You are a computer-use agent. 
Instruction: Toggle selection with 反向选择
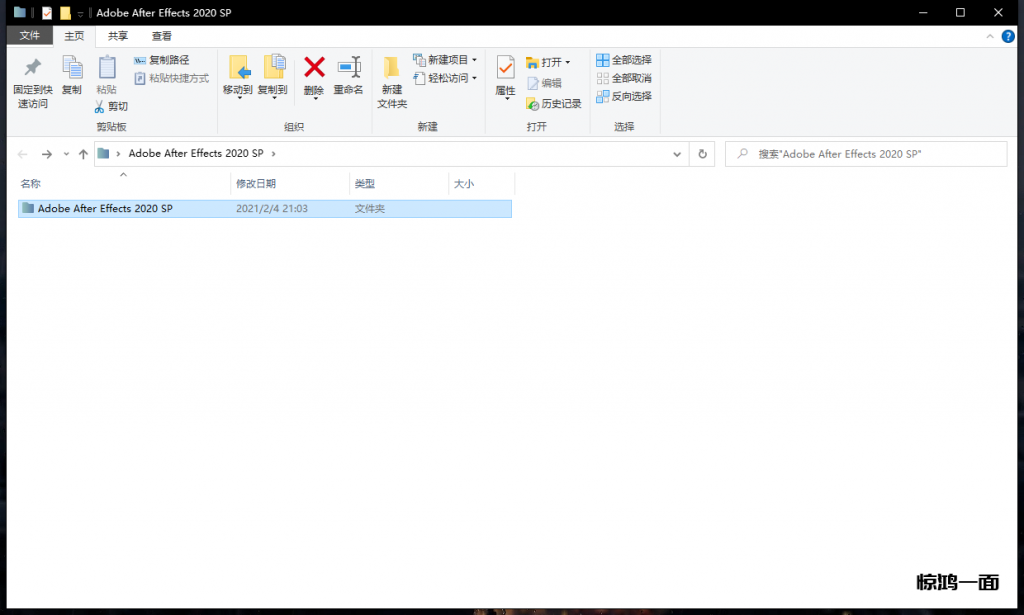[624, 96]
